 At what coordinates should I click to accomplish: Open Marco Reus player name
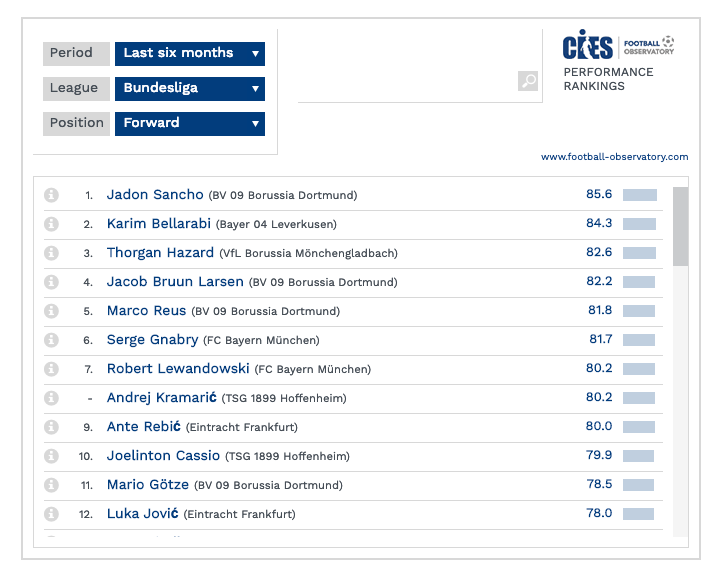[x=146, y=311]
